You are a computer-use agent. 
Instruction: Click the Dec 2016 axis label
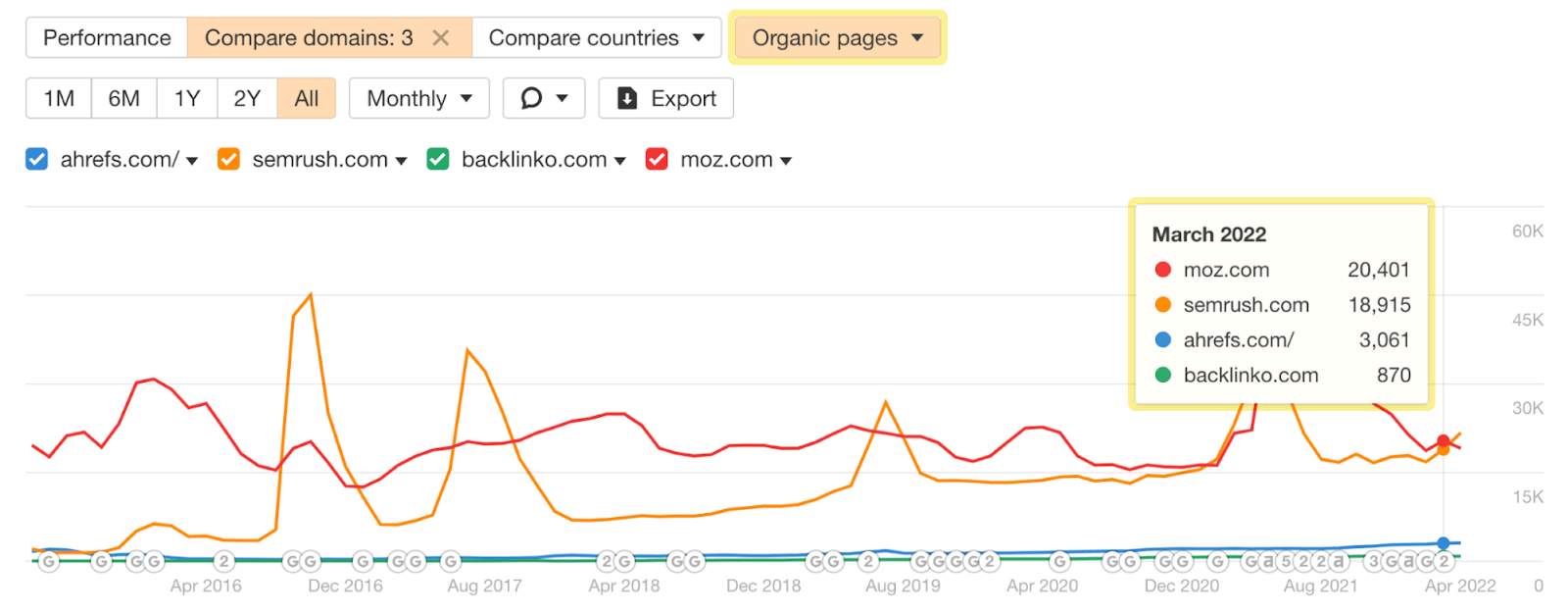click(x=345, y=586)
